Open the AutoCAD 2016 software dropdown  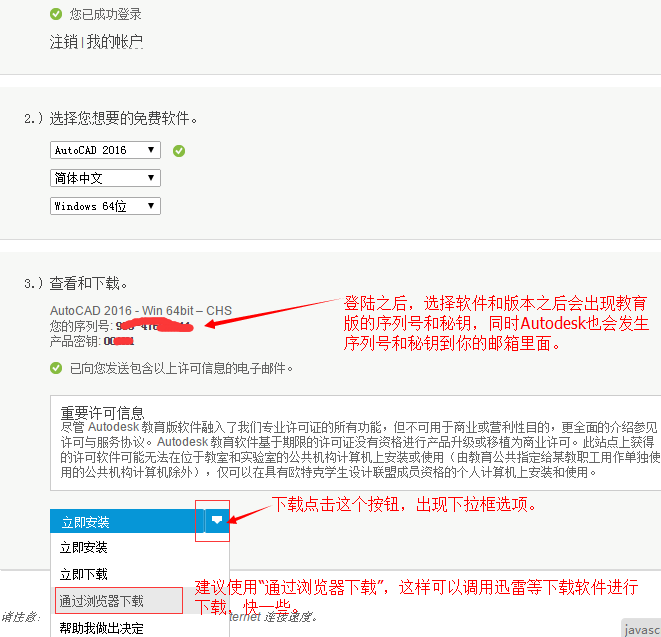click(105, 150)
